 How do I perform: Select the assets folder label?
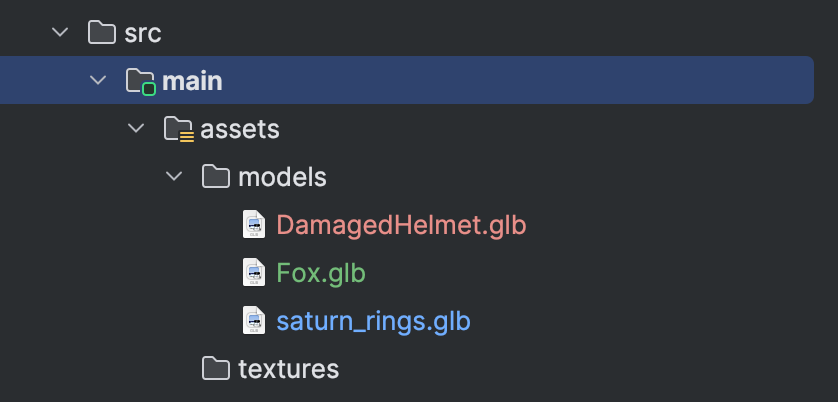coord(240,129)
